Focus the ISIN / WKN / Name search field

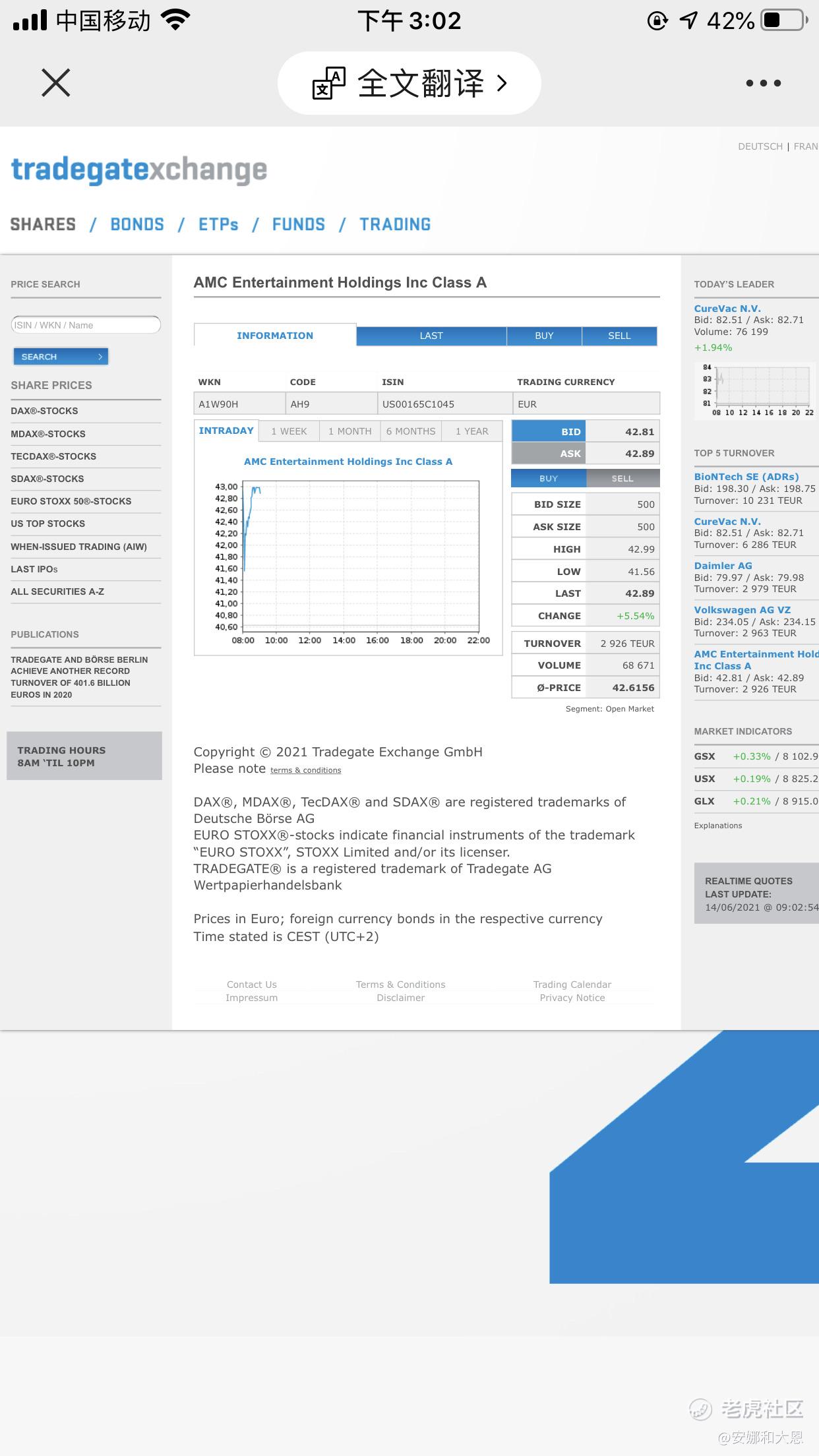coord(86,325)
